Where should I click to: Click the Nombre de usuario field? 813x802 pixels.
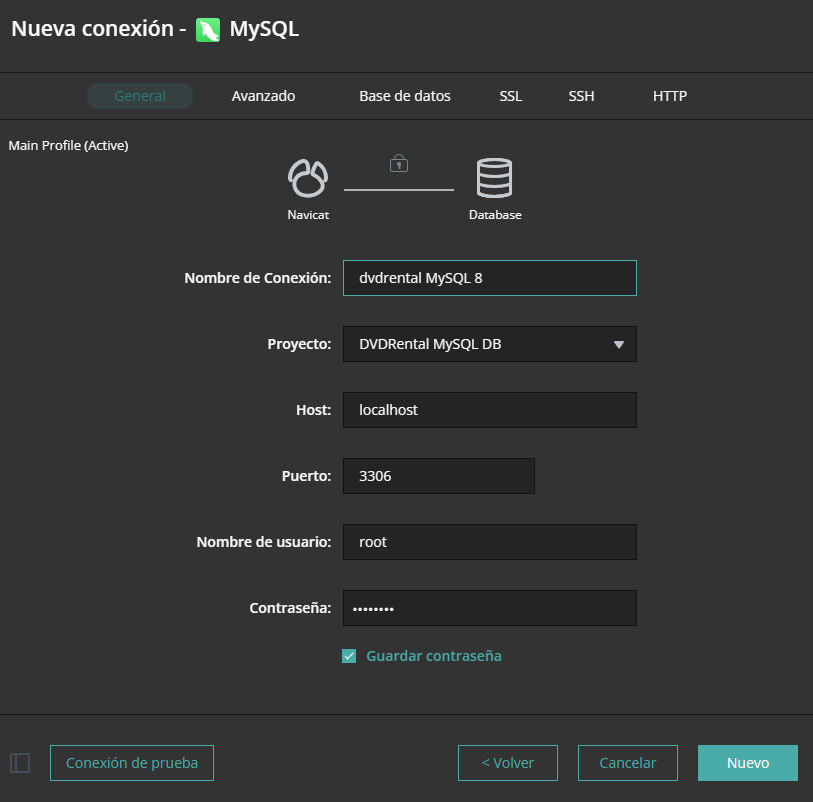click(489, 542)
